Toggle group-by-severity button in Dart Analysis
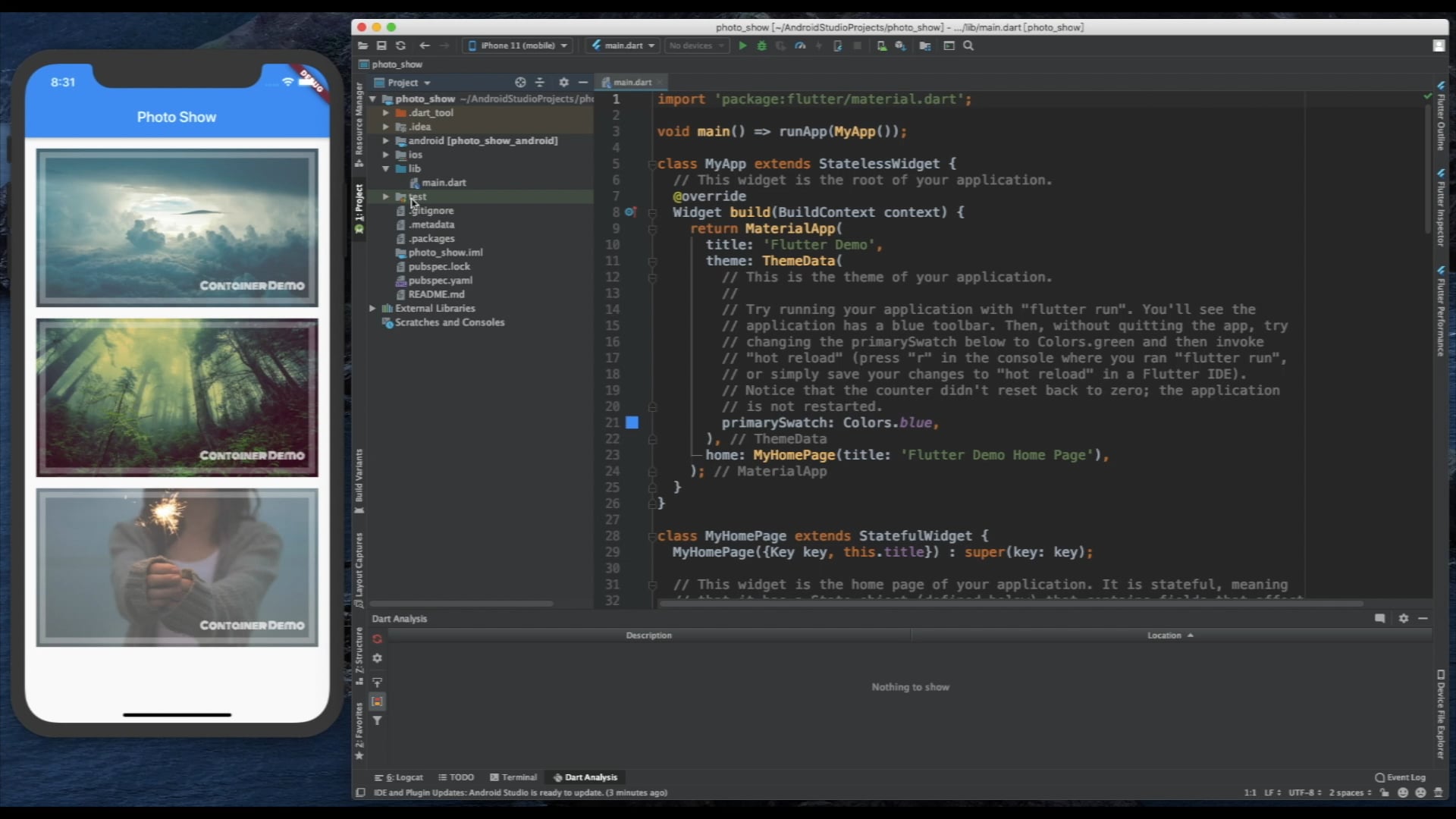The image size is (1456, 819). 377,701
